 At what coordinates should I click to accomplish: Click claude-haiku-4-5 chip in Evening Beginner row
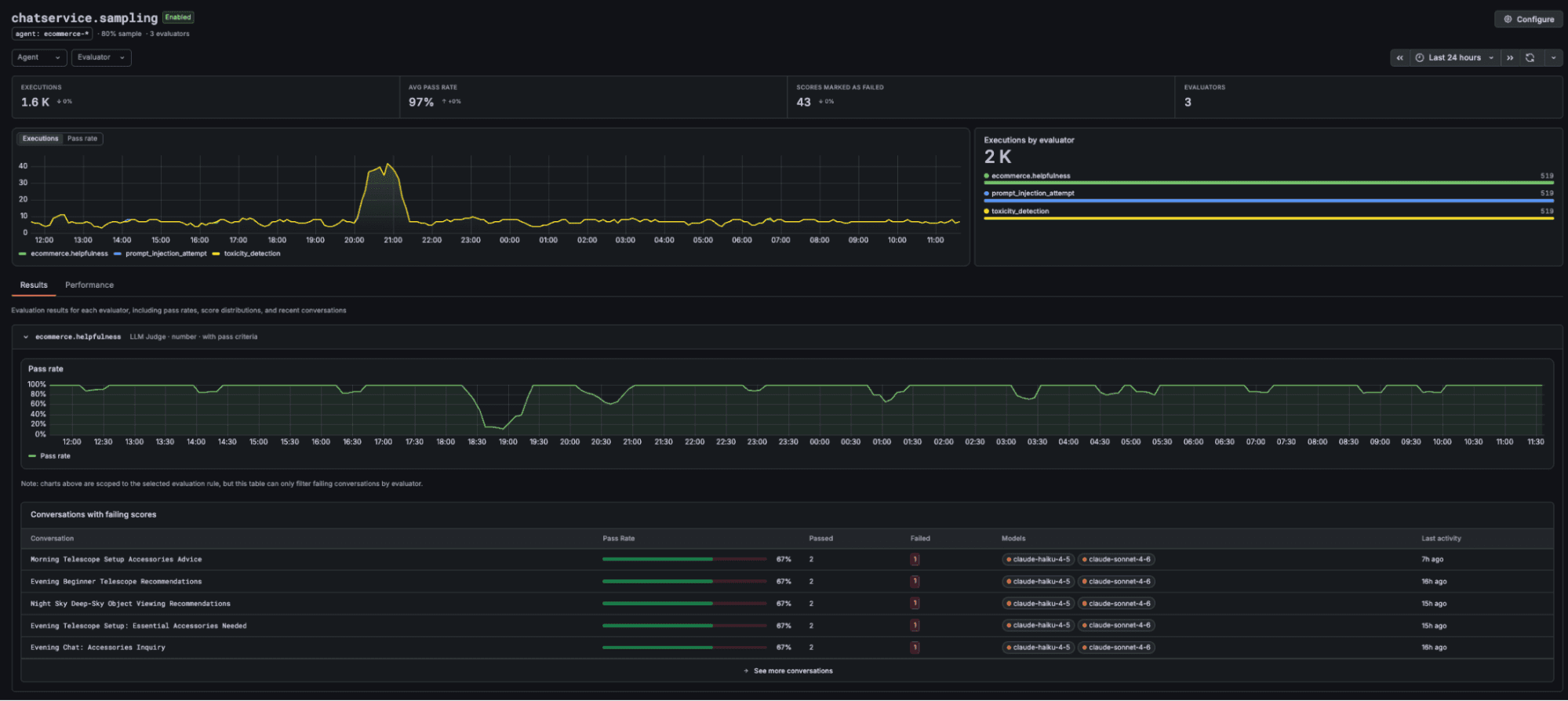point(1038,582)
